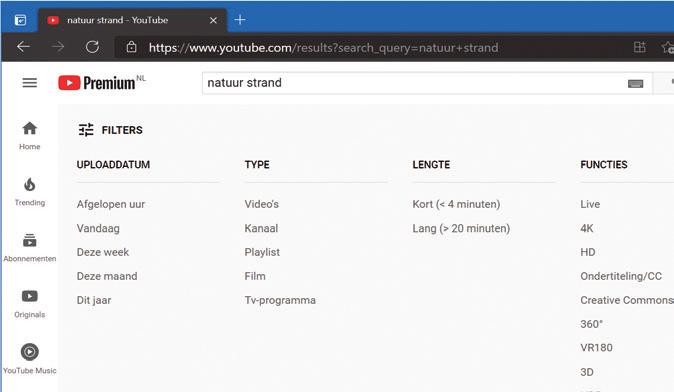This screenshot has height=392, width=674.
Task: Reload the page with refresh button
Action: coord(92,46)
